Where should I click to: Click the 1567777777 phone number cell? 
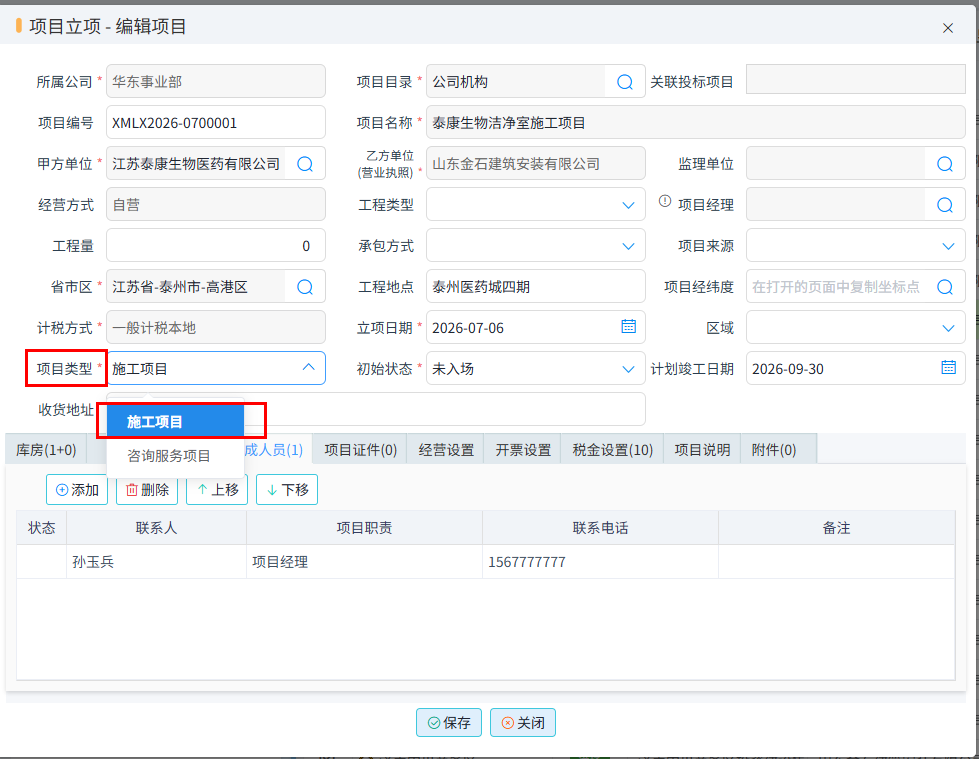pos(600,562)
